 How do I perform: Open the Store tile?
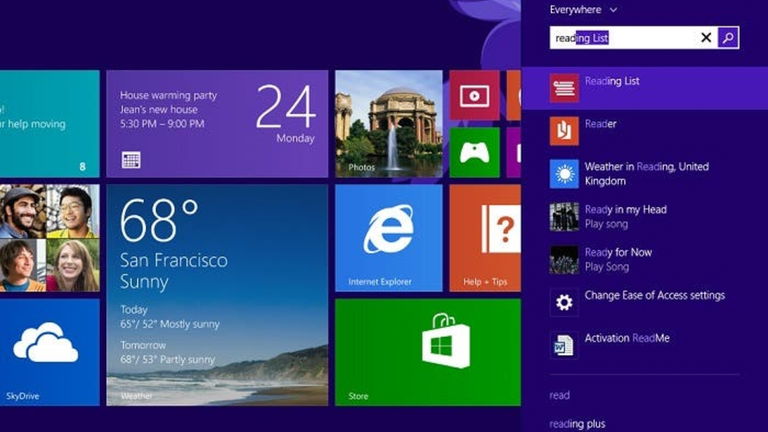click(x=428, y=352)
